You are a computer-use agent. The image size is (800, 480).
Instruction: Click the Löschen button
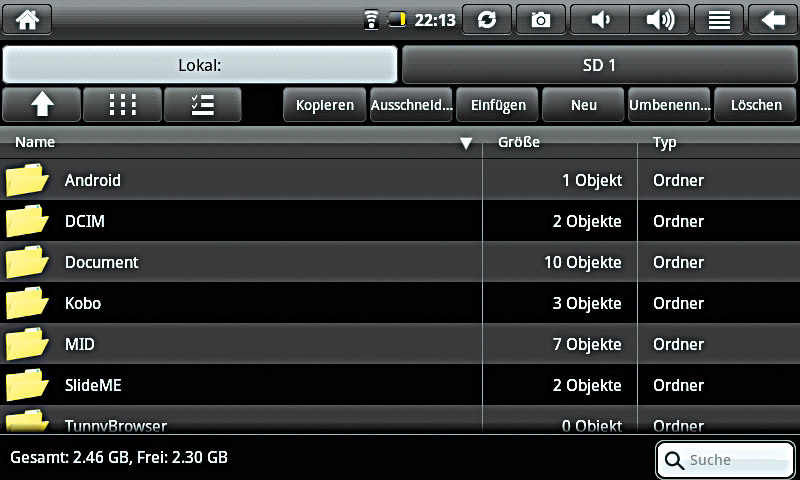756,105
